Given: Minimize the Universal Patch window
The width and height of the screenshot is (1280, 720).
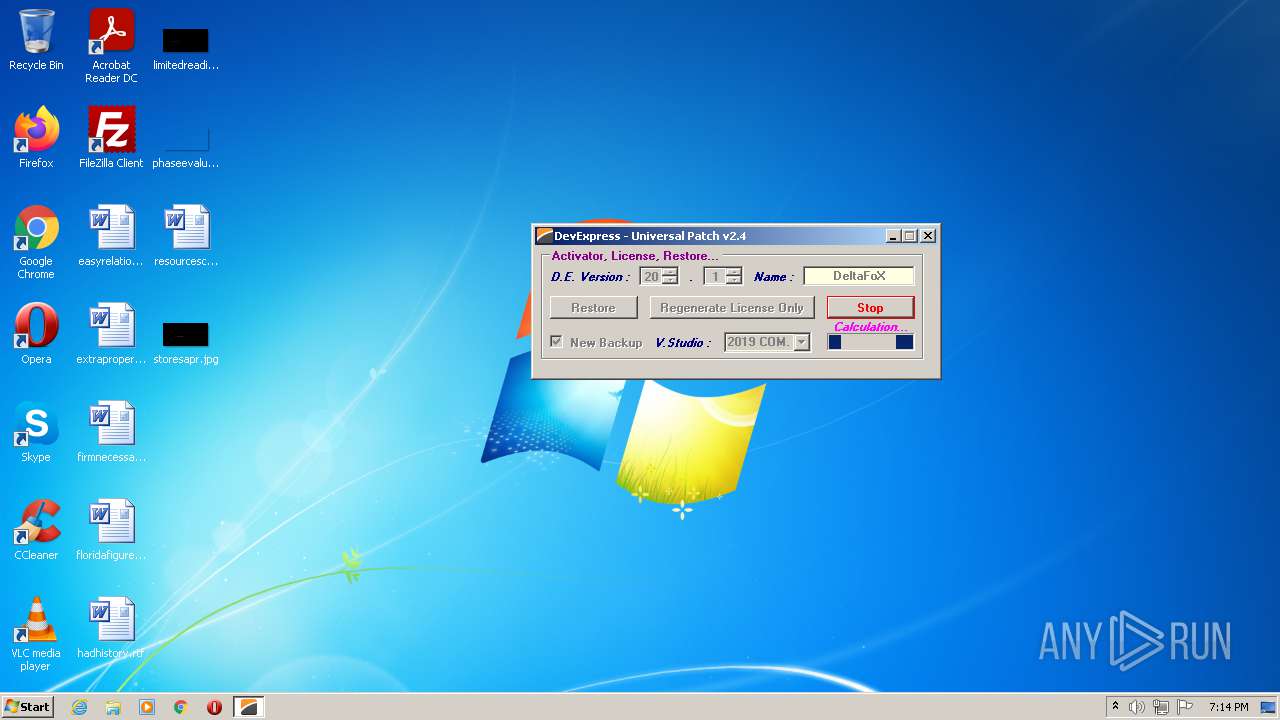Looking at the screenshot, I should click(893, 236).
